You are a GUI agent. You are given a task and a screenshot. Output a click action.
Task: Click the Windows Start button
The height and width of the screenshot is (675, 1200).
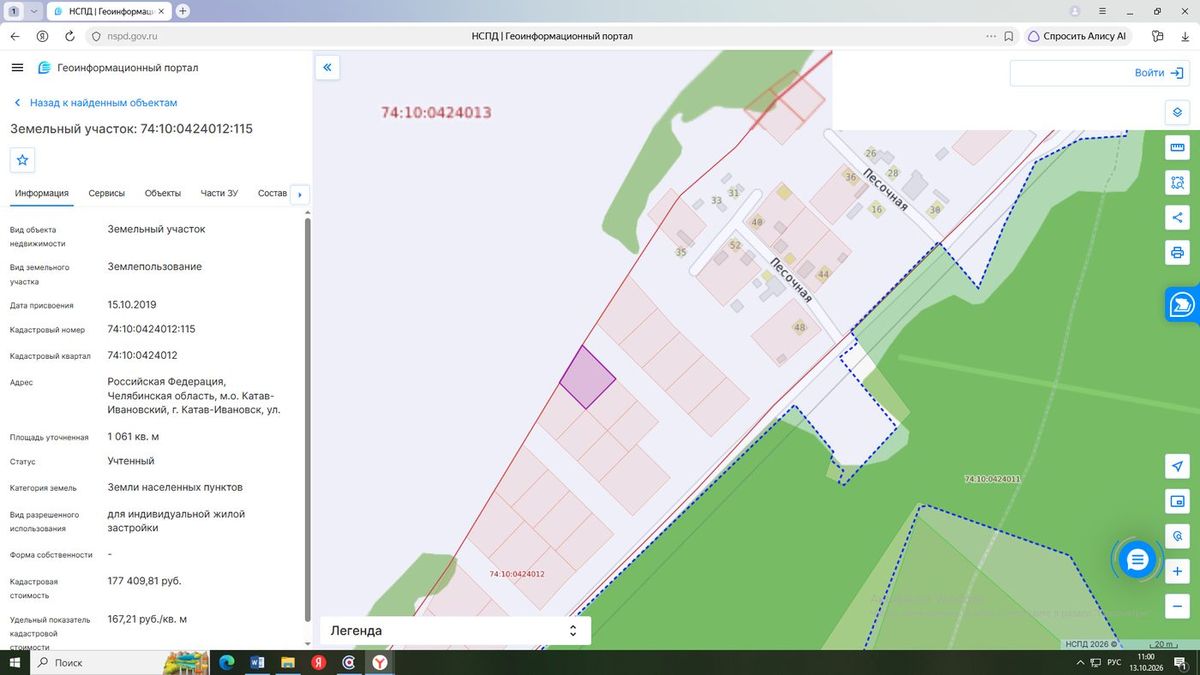point(14,663)
